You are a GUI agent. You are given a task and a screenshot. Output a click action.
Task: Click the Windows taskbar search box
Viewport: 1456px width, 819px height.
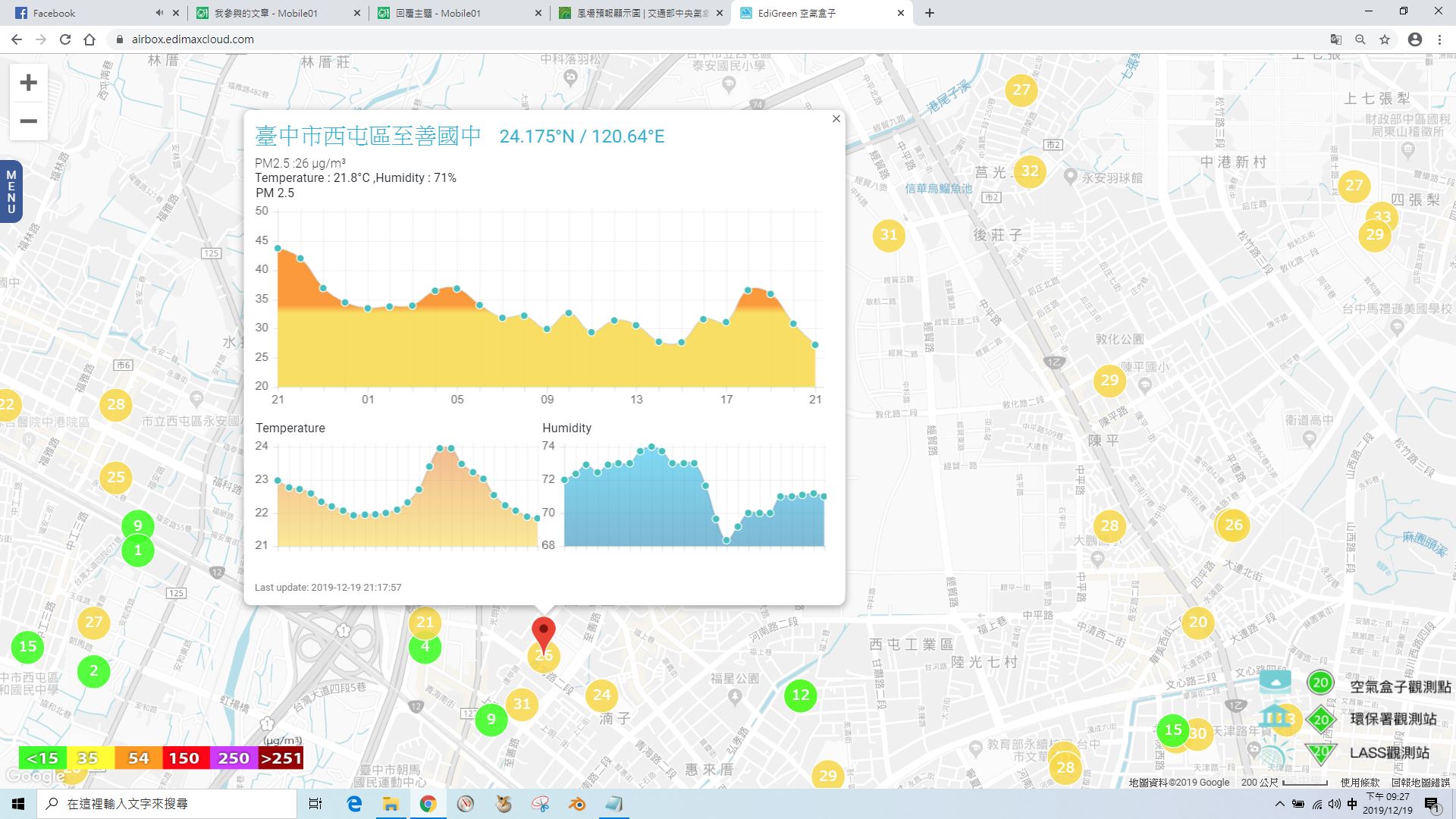click(167, 804)
